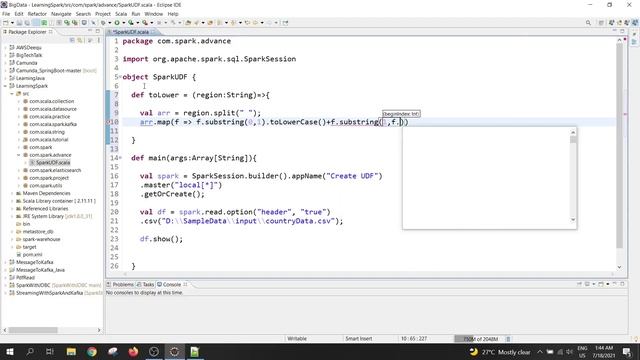640x360 pixels.
Task: Expand the AWSDeequ project
Action: 5,48
